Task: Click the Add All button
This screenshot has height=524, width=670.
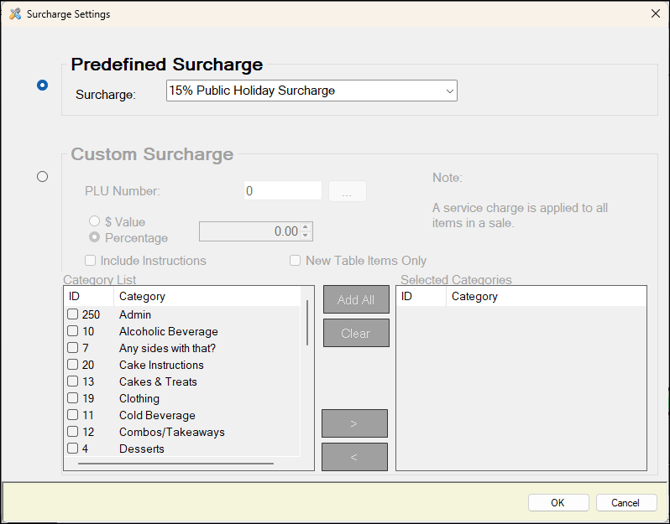Action: point(356,300)
